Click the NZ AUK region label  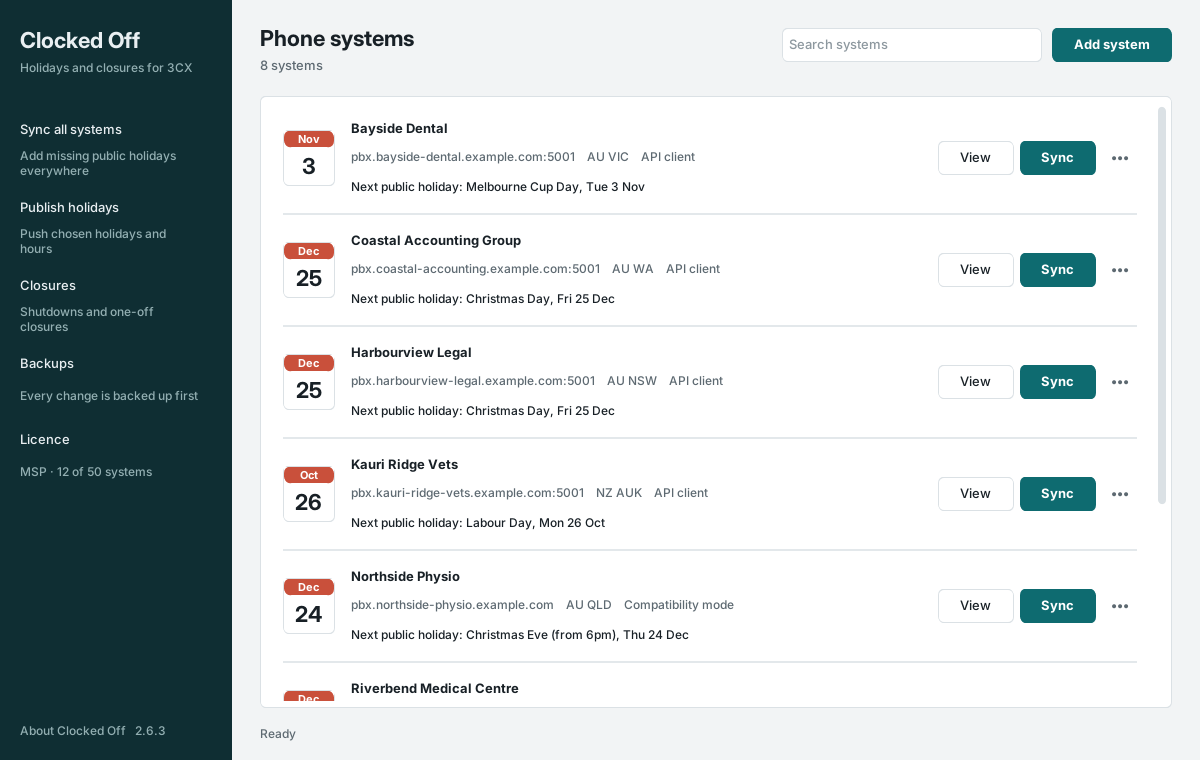click(x=619, y=493)
